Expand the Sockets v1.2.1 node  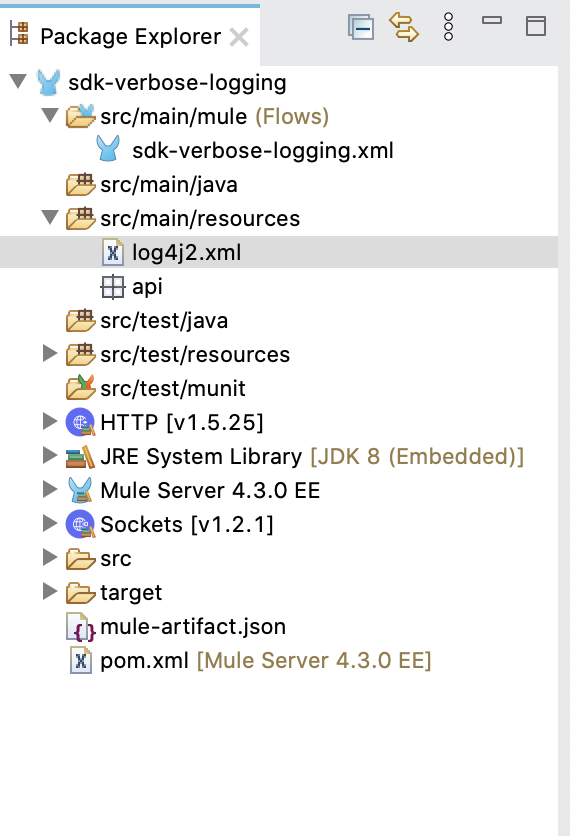click(x=50, y=524)
